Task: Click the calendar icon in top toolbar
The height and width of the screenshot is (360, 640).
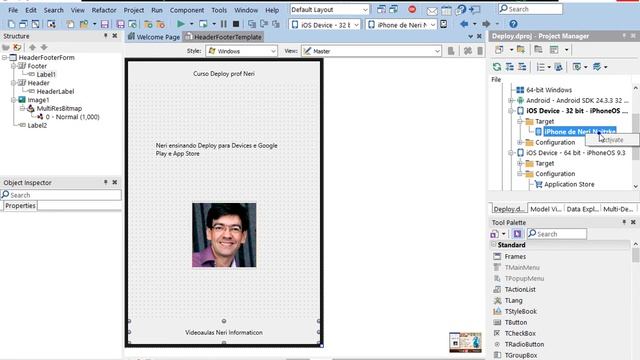Action: coord(446,10)
